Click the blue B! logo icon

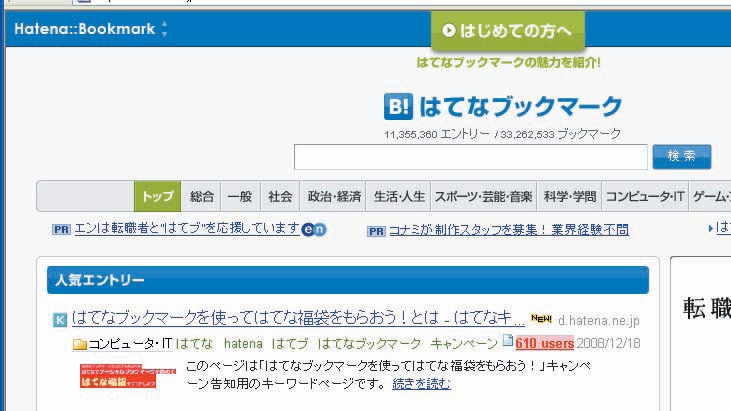tap(398, 106)
